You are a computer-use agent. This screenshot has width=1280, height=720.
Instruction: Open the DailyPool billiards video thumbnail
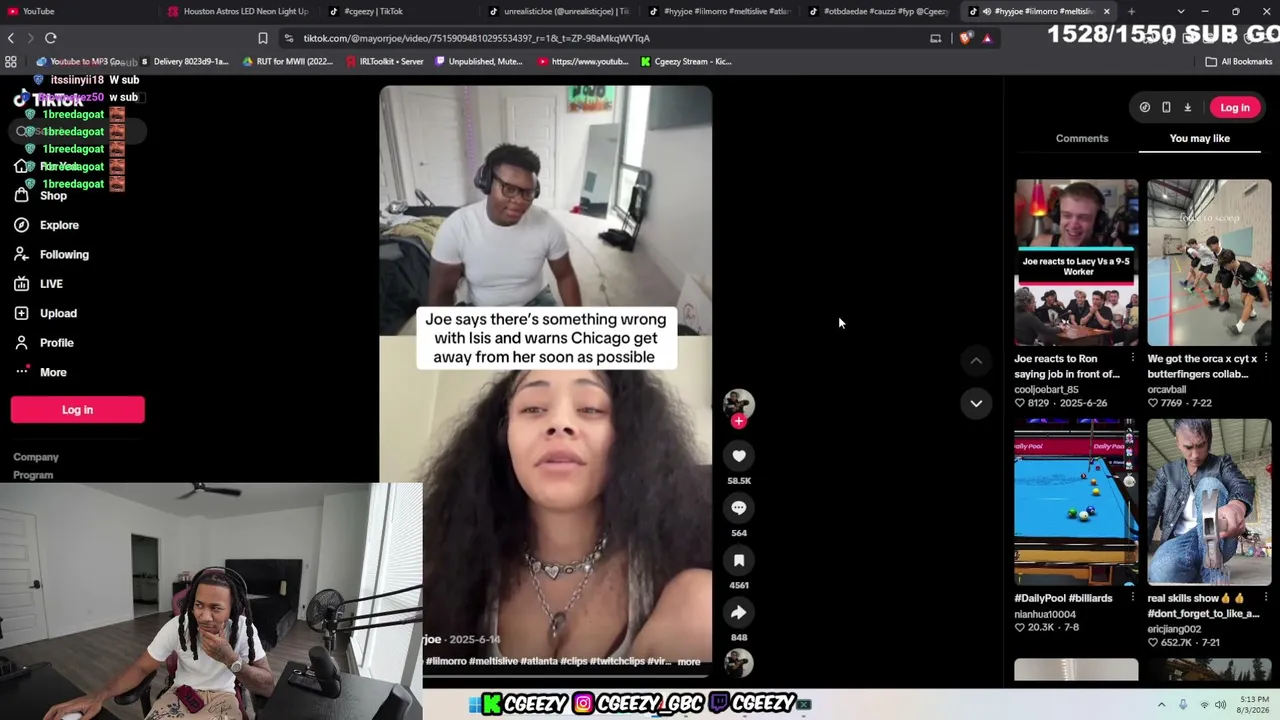[1076, 502]
